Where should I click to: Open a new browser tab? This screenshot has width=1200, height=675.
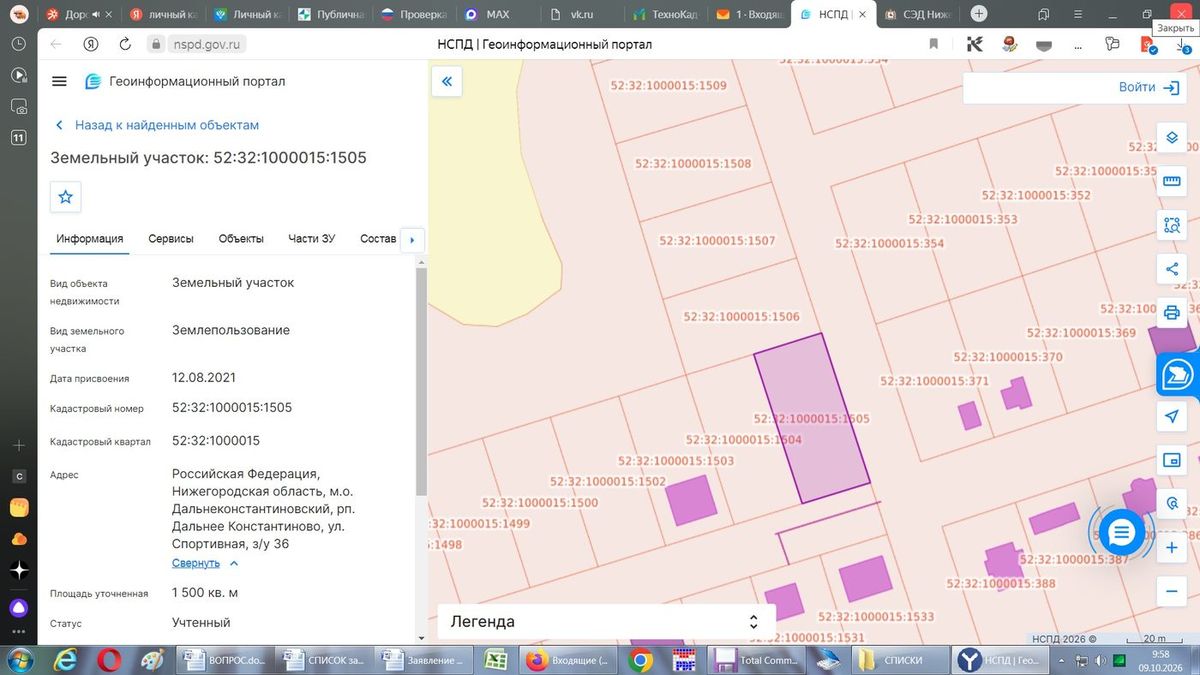click(979, 14)
